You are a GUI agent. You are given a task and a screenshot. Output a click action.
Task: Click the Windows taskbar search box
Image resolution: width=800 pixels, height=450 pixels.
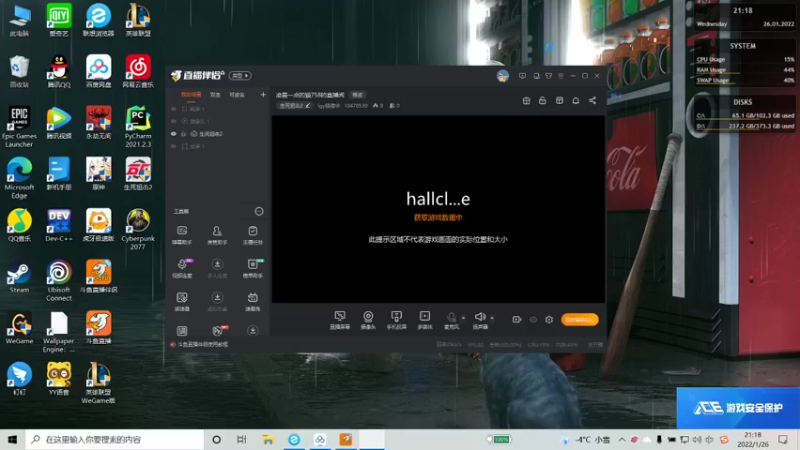(x=114, y=439)
